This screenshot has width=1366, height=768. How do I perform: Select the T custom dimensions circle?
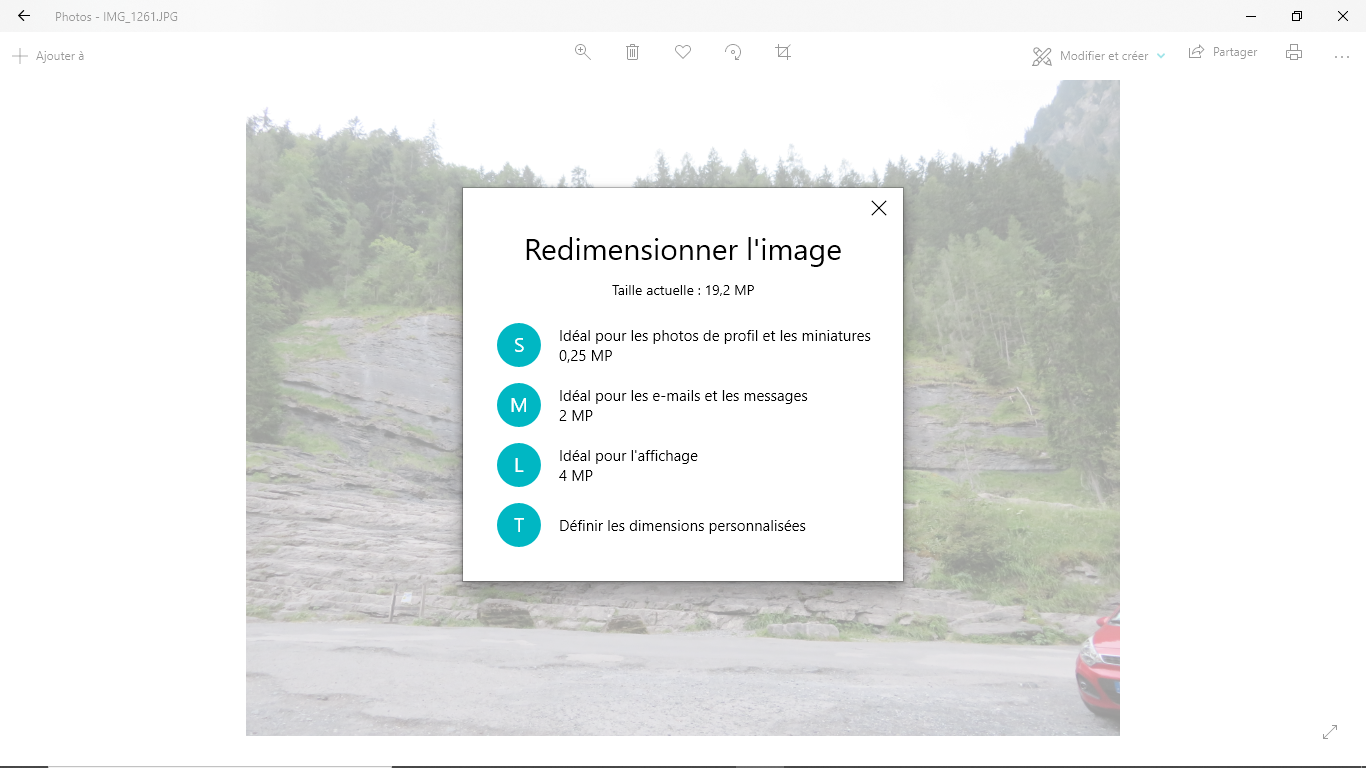tap(519, 525)
